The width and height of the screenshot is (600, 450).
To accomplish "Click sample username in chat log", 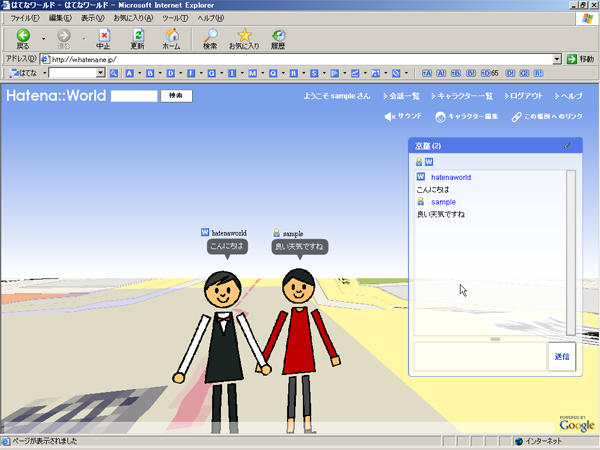I will coord(443,202).
